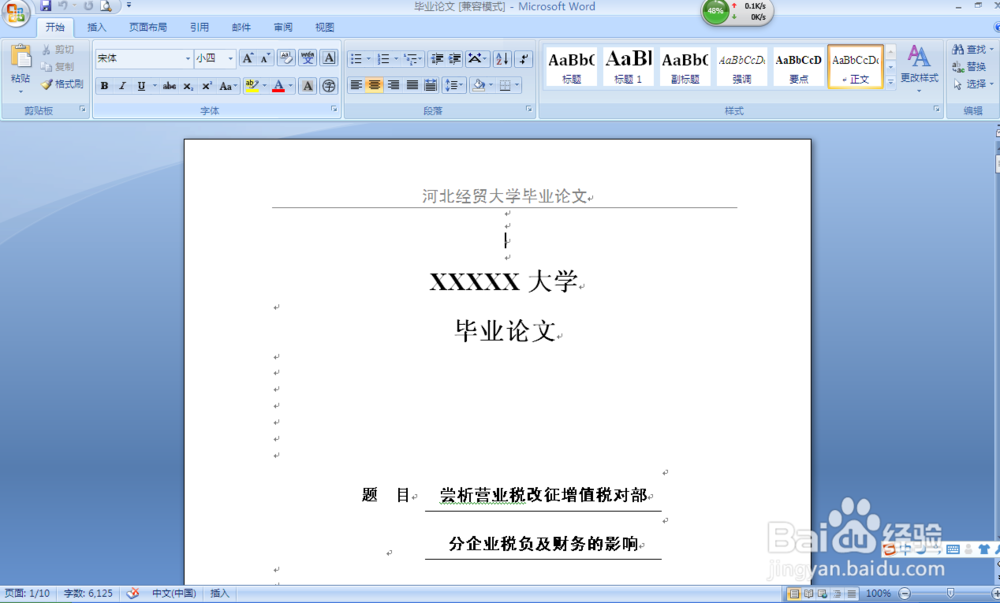
Task: Enable subscript formatting
Action: 187,86
